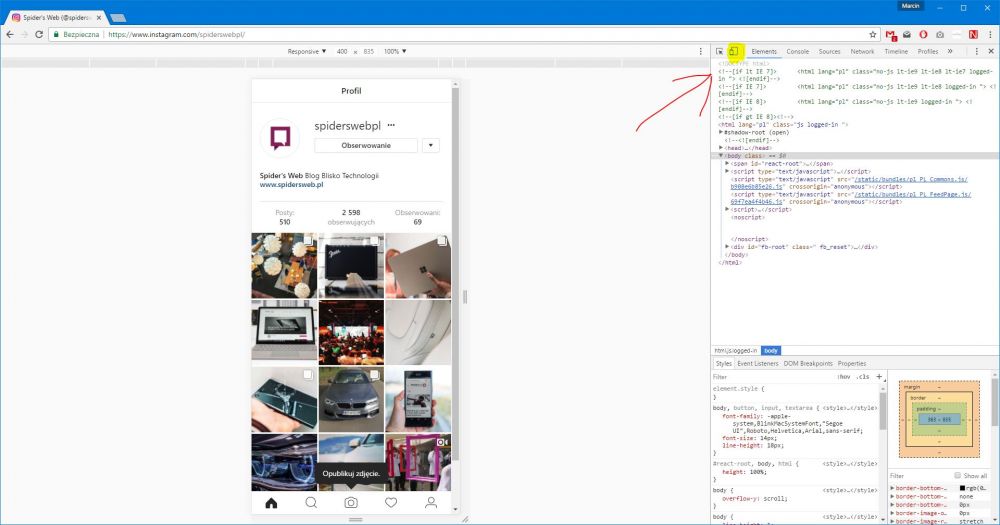Expand the div fb-root node
The image size is (1000, 525).
(x=727, y=246)
